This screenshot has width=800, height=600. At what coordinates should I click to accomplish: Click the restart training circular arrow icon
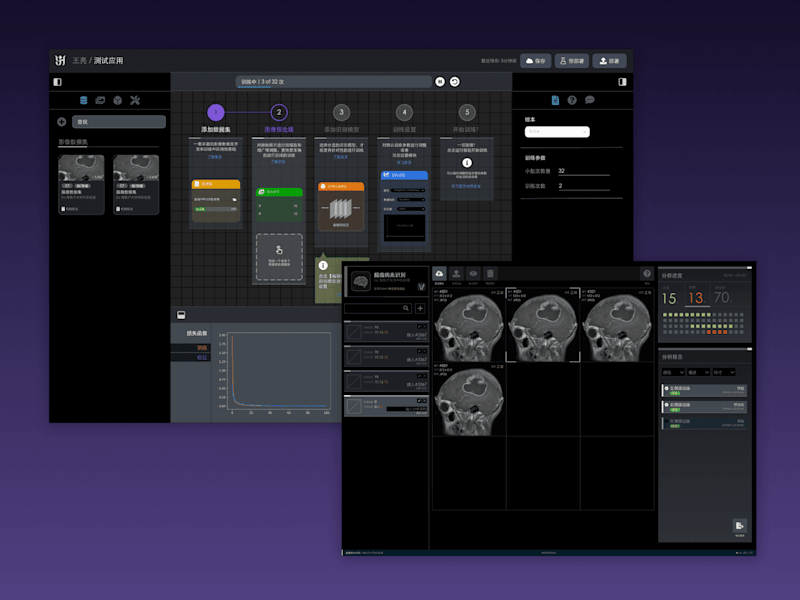pyautogui.click(x=455, y=82)
